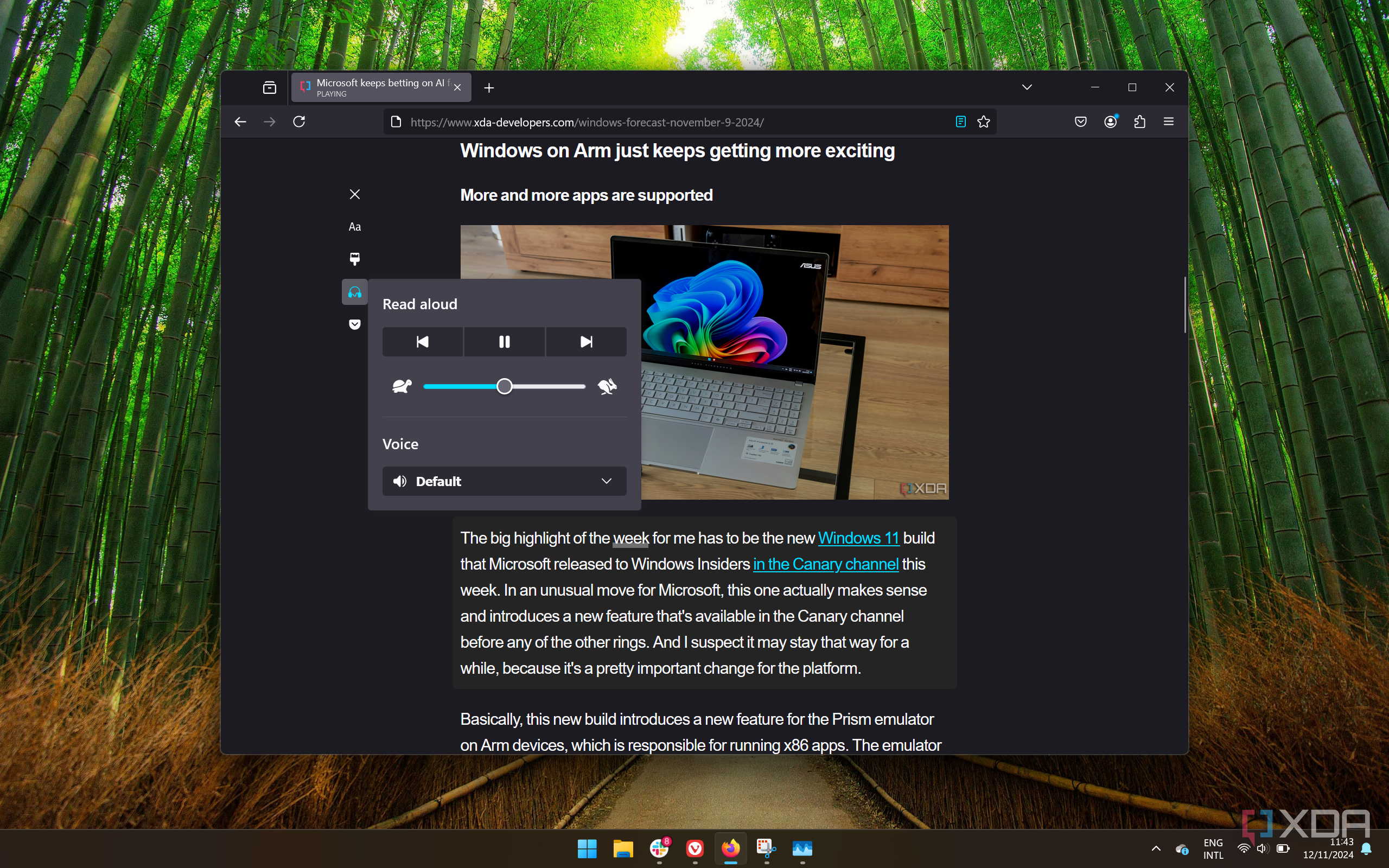
Task: Expand the list all tabs chevron
Action: pyautogui.click(x=1027, y=87)
